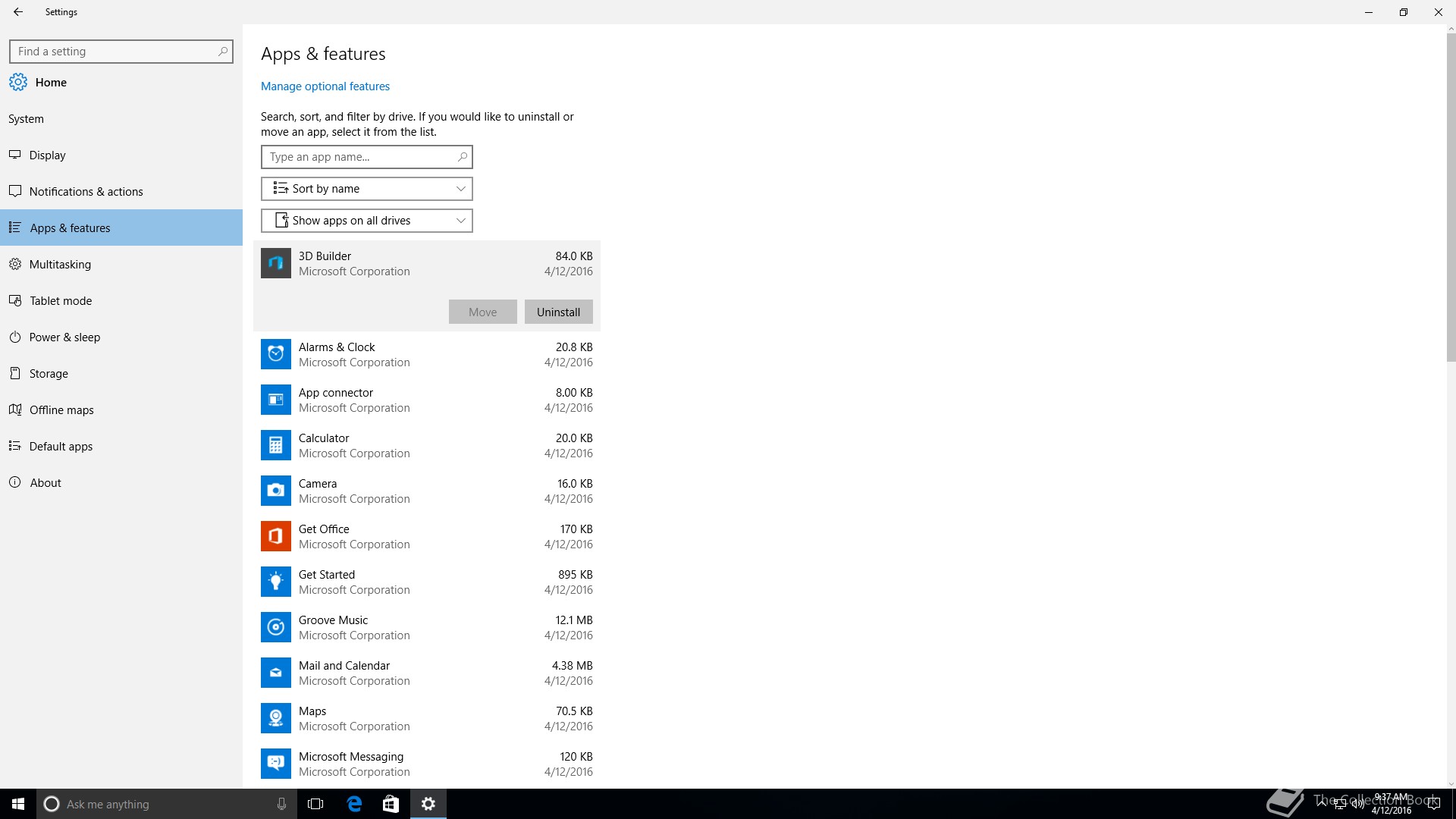Select the Alarms & Clock entry

coord(427,354)
